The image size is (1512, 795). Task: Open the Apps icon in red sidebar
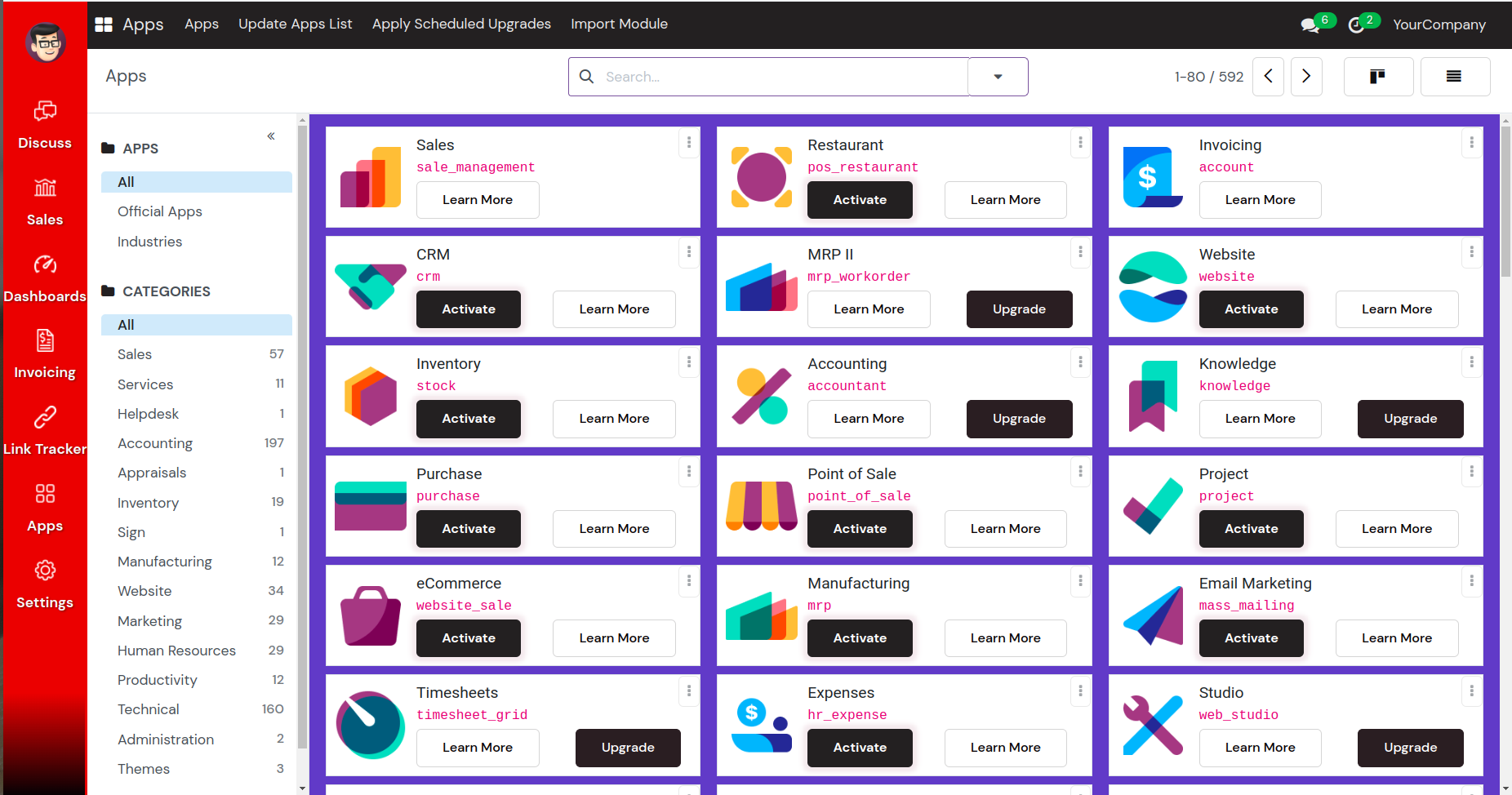[45, 509]
